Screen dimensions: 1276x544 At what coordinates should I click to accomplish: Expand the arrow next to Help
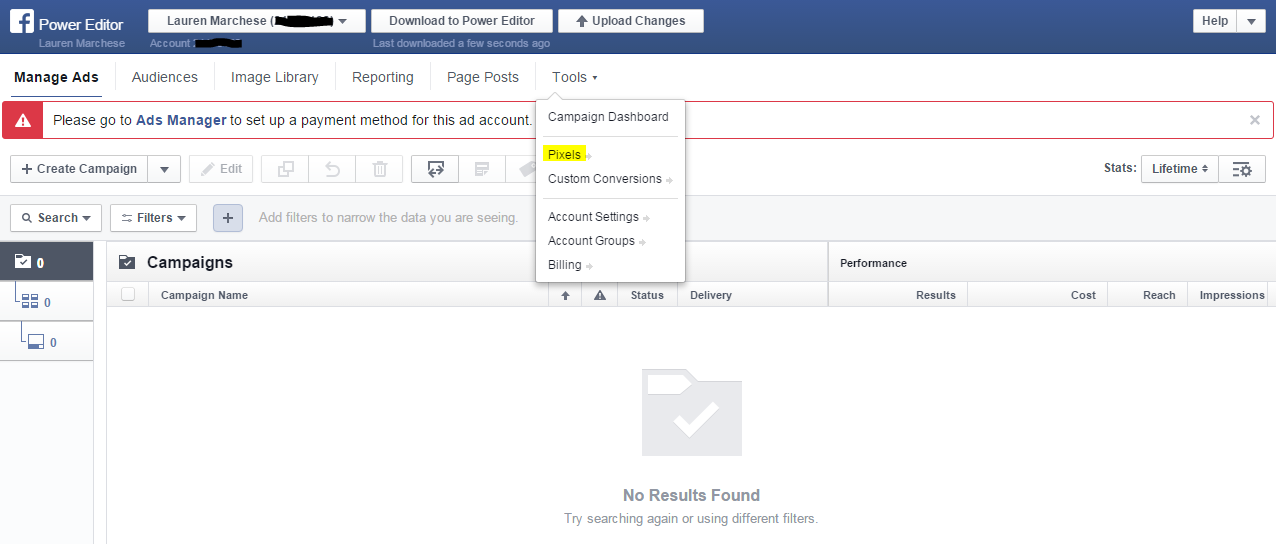coord(1251,21)
